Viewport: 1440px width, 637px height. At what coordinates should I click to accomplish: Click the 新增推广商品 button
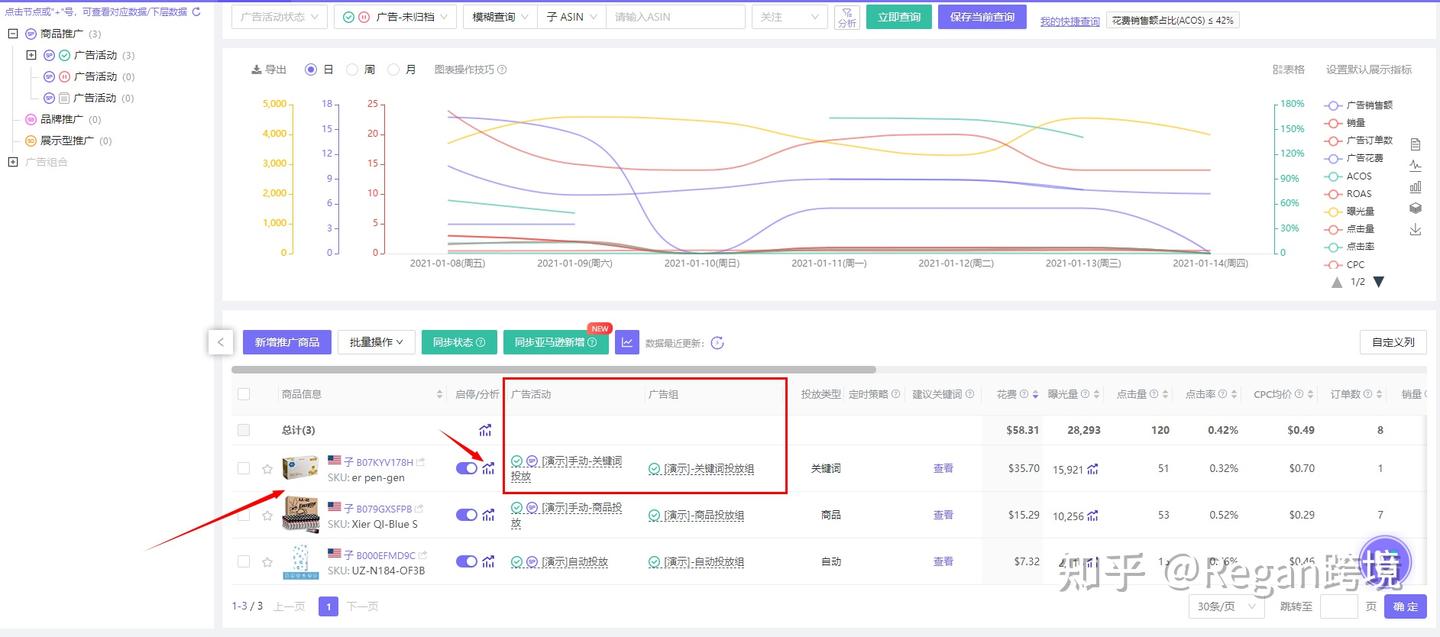click(x=287, y=342)
